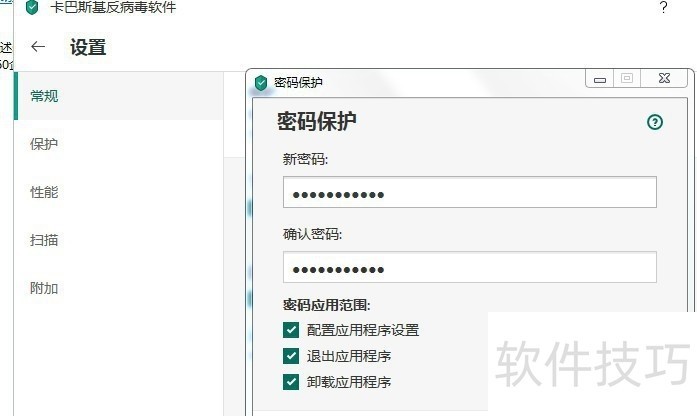Open the help question mark in main window

[663, 7]
